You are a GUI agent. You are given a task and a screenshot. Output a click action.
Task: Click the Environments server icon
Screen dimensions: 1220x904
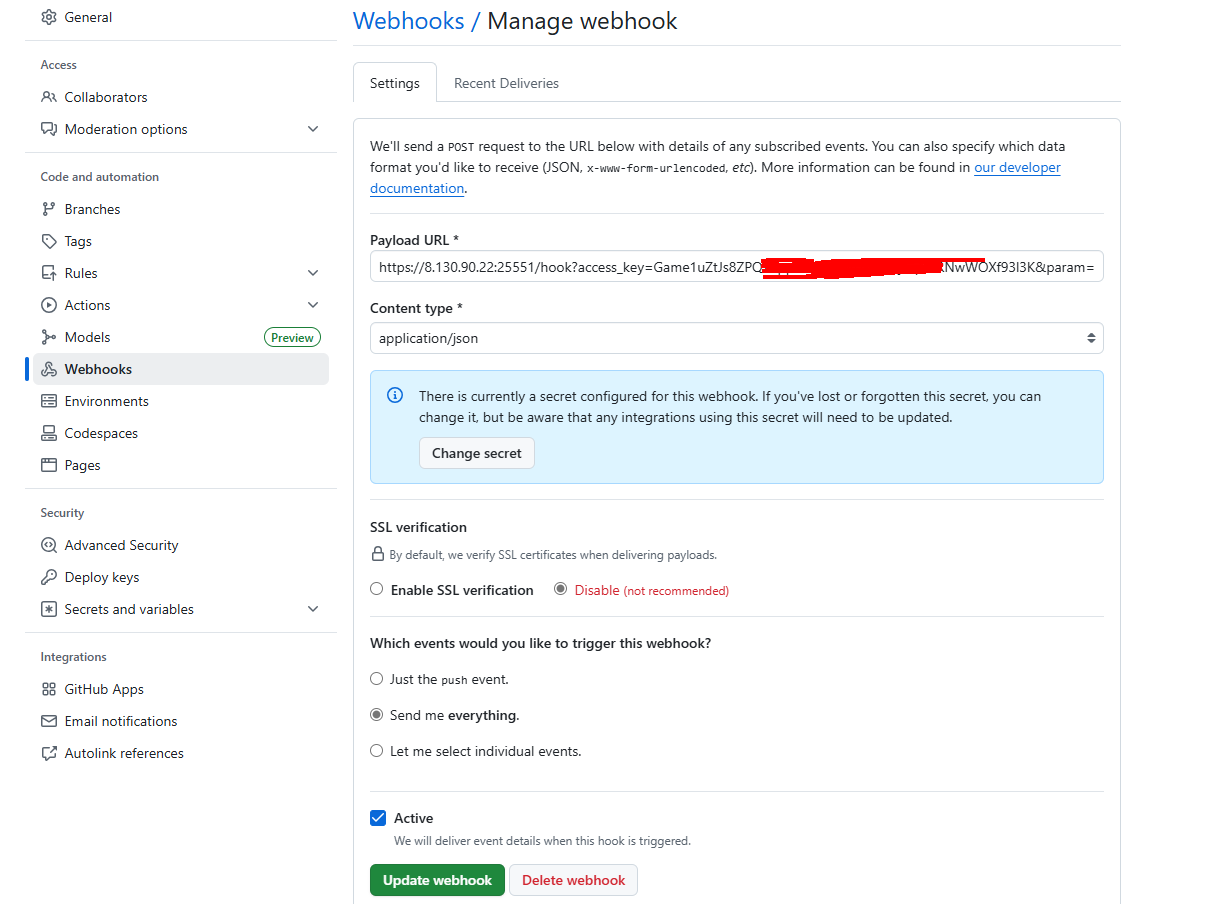point(48,401)
